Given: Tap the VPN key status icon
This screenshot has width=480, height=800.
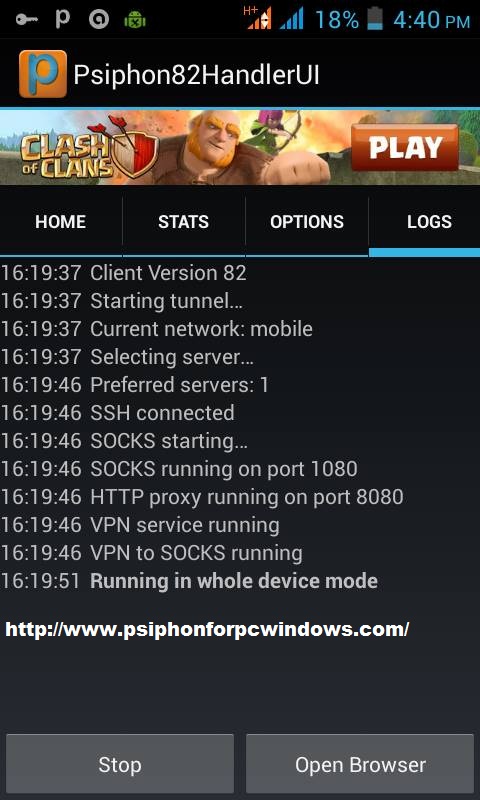Looking at the screenshot, I should pos(26,19).
